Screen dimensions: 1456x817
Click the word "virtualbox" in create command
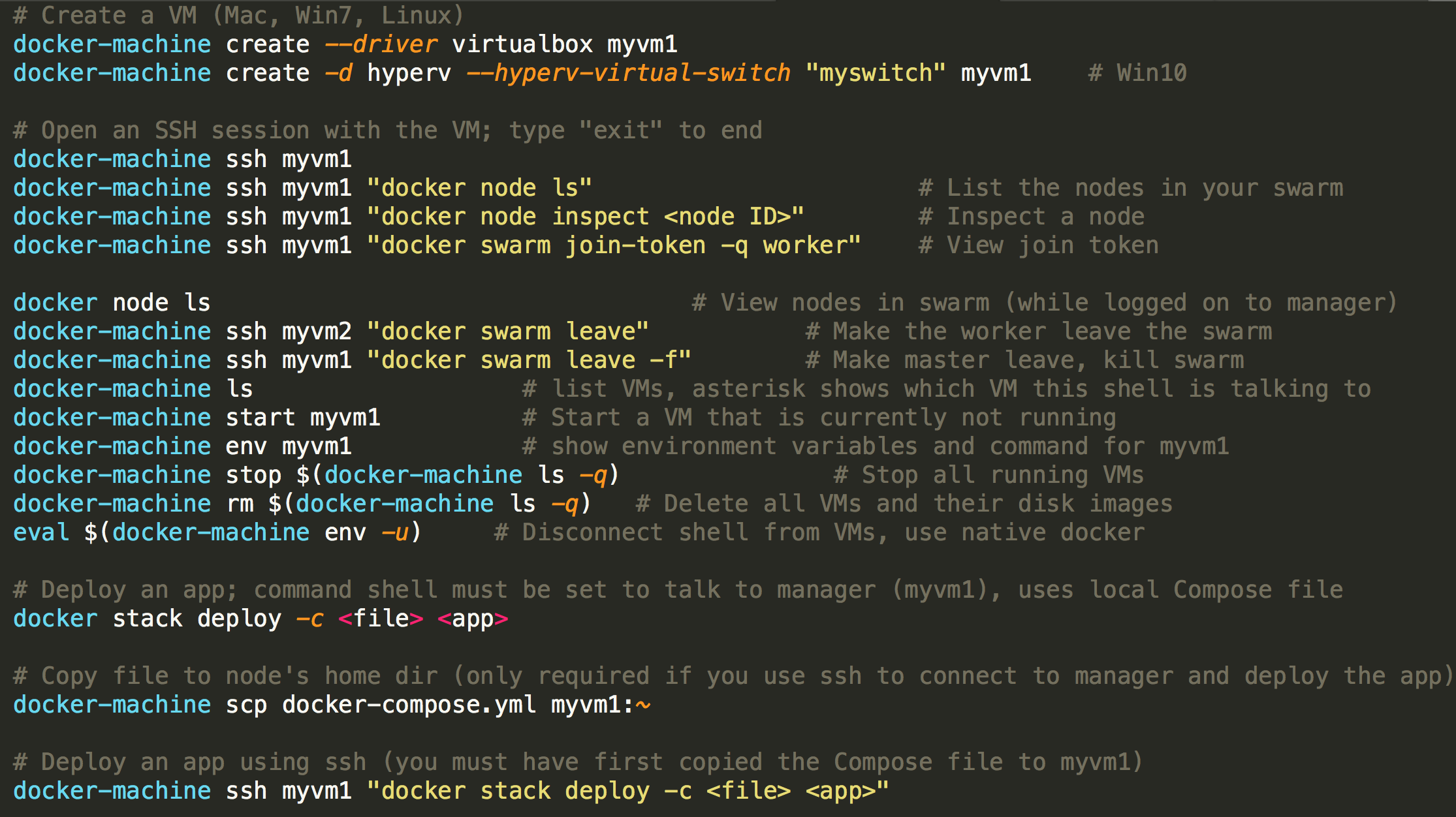point(522,44)
